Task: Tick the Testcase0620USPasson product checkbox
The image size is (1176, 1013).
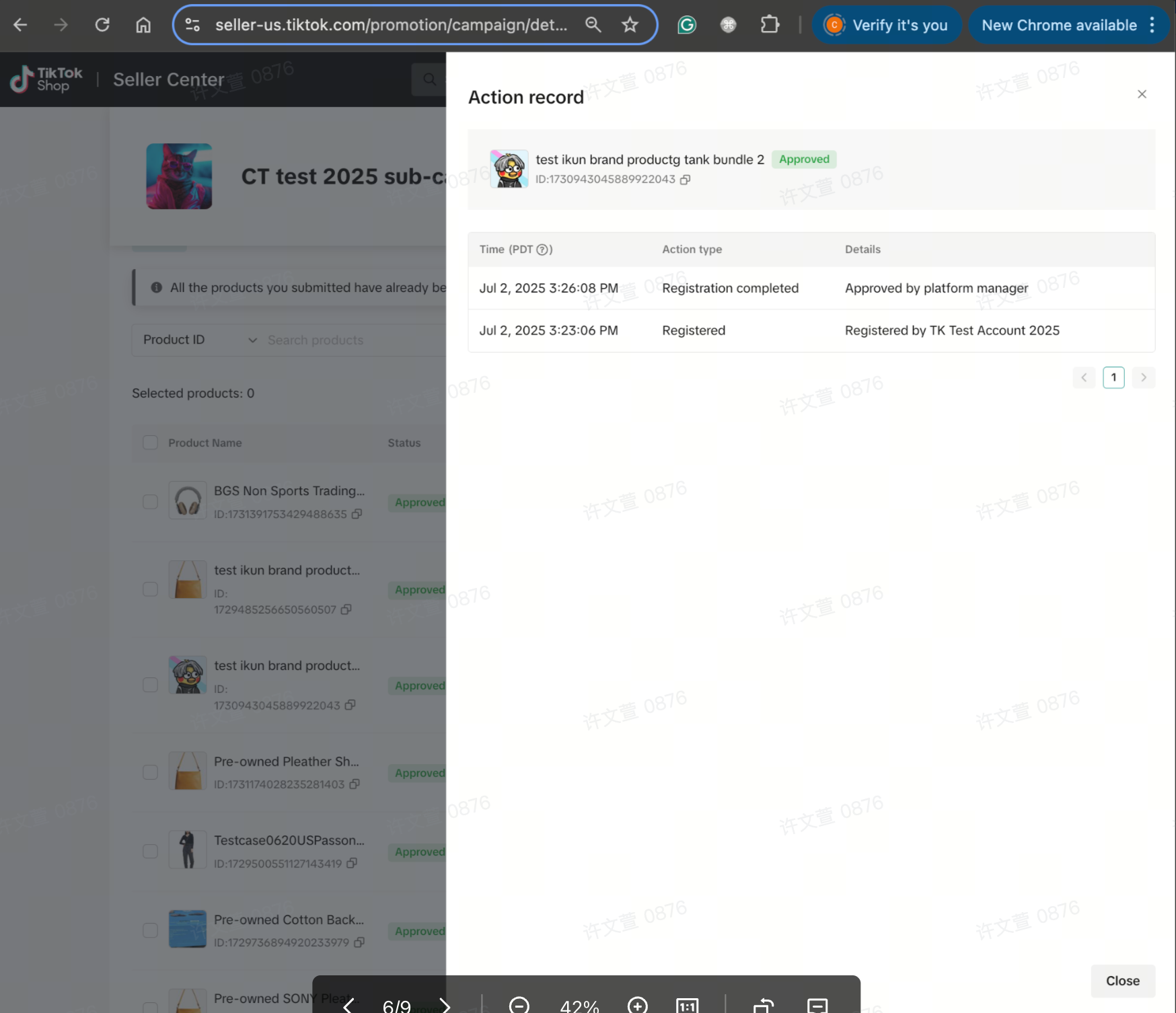Action: pos(150,852)
